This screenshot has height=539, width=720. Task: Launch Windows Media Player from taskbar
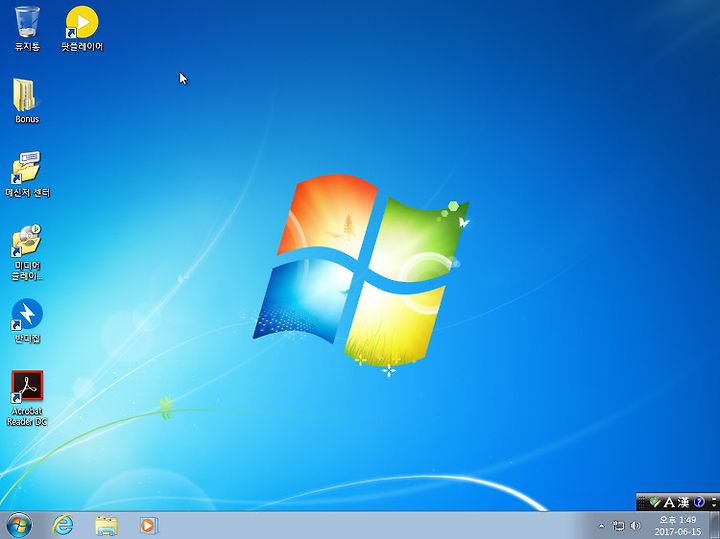(x=149, y=525)
